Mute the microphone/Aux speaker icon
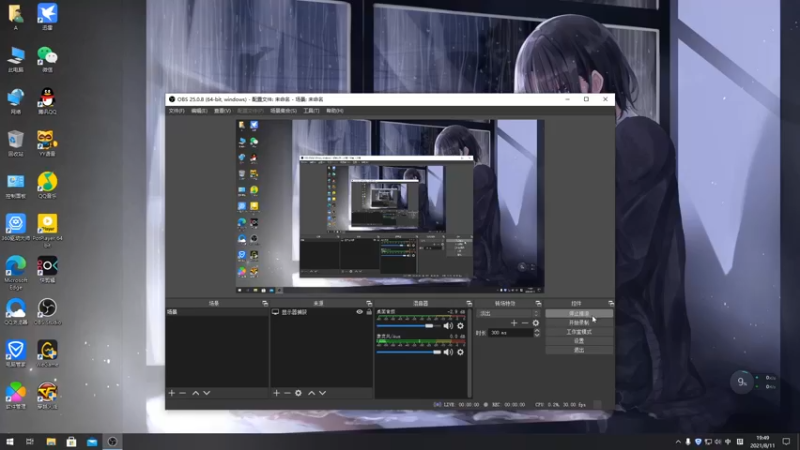 coord(448,352)
